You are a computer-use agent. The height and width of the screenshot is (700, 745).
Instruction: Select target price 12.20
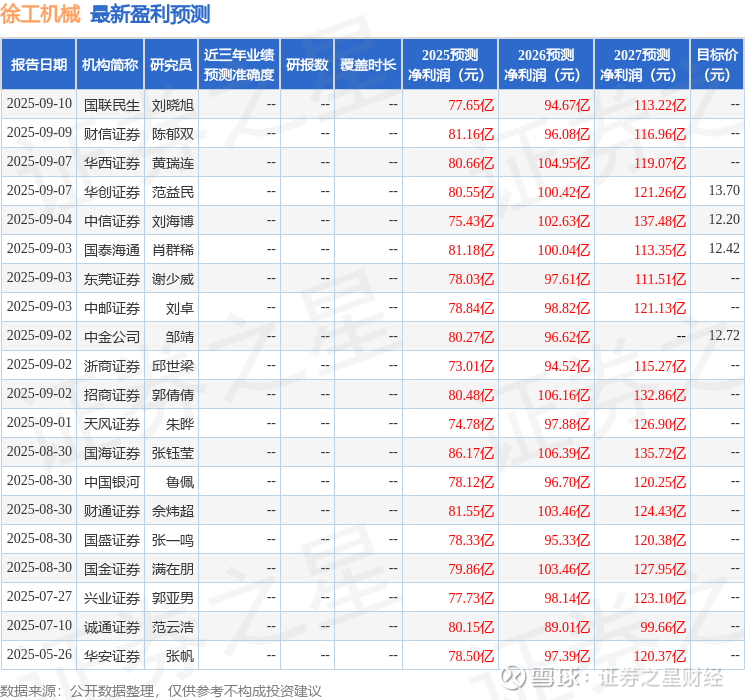724,220
